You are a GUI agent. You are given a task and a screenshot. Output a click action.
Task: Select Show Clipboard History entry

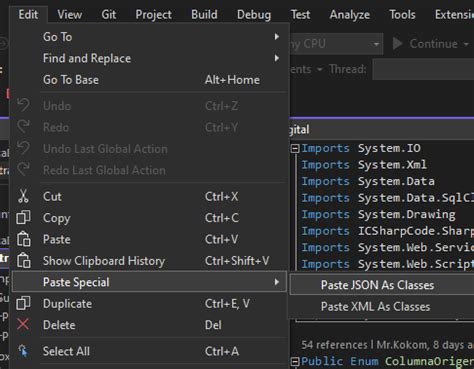[149, 261]
